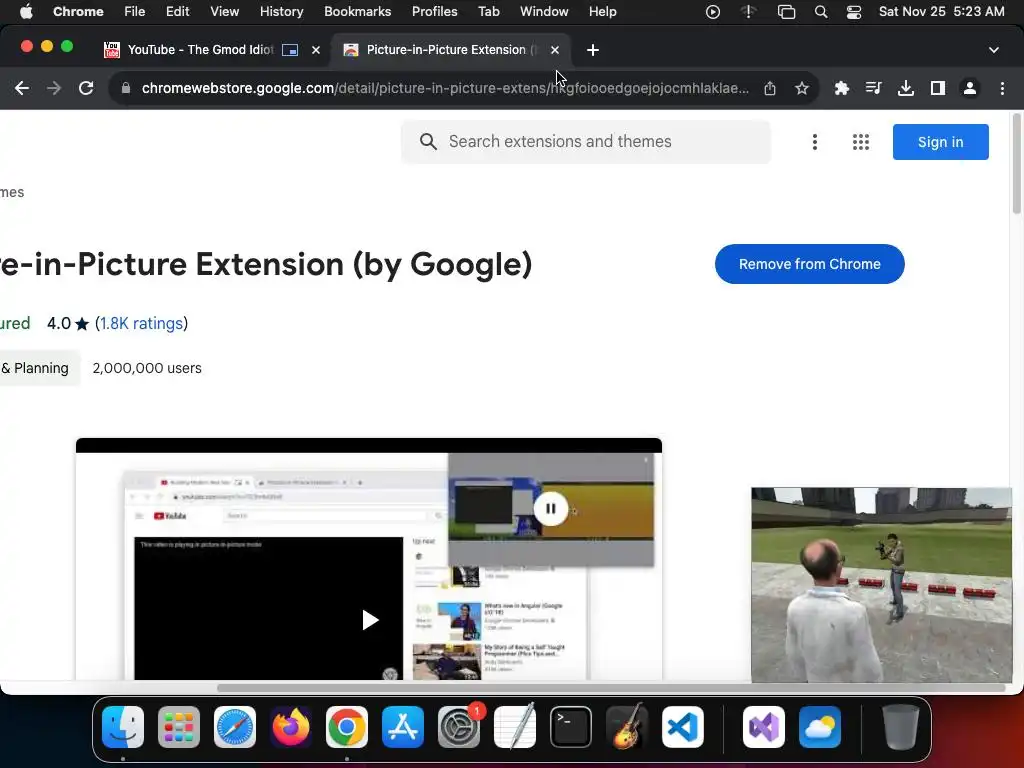Image resolution: width=1024 pixels, height=768 pixels.
Task: Click the lock site info icon
Action: click(125, 88)
